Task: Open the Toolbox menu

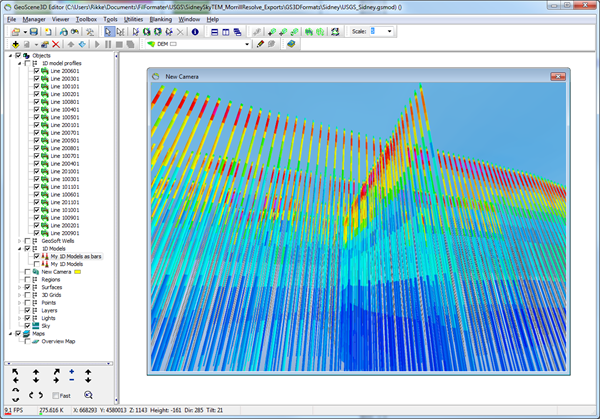Action: coord(86,19)
